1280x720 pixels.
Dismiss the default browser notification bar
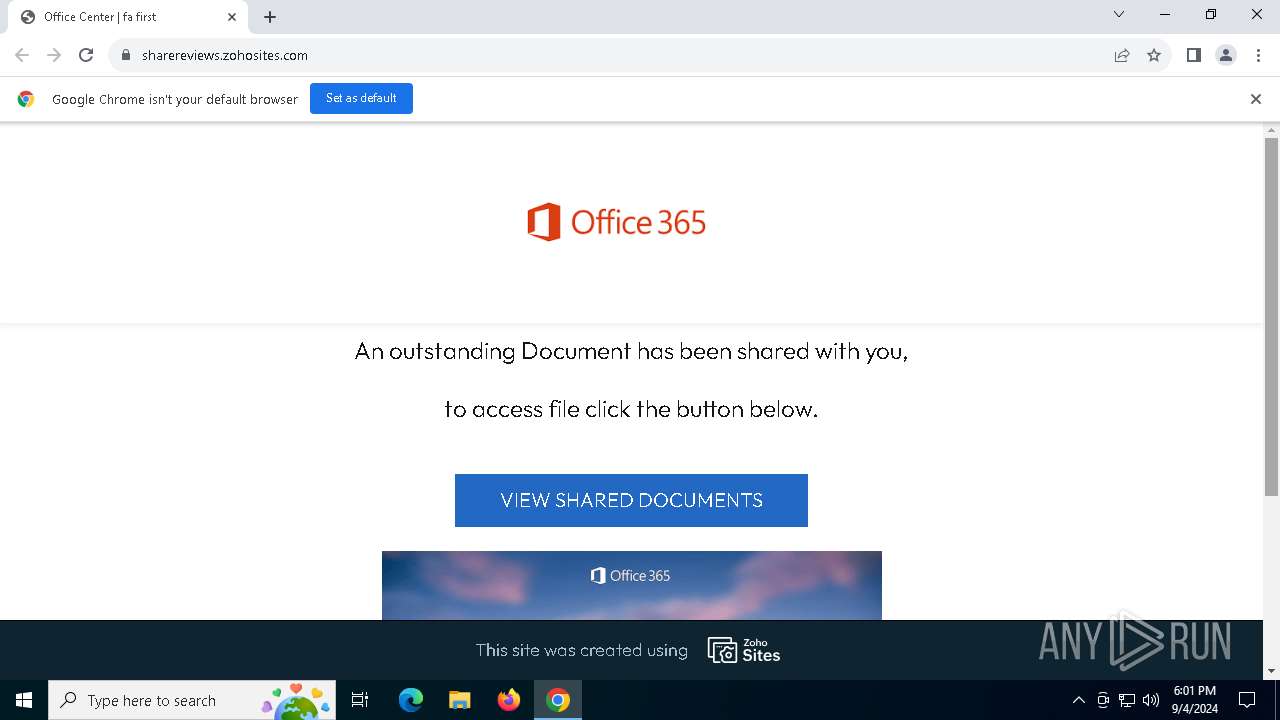tap(1255, 99)
